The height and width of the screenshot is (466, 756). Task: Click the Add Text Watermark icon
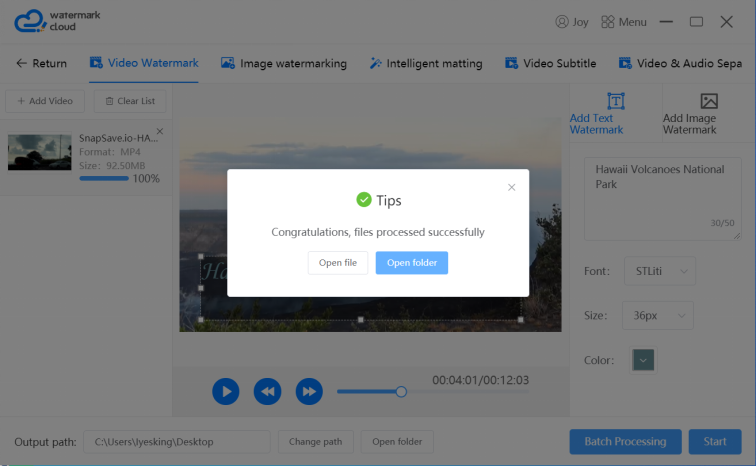click(616, 101)
